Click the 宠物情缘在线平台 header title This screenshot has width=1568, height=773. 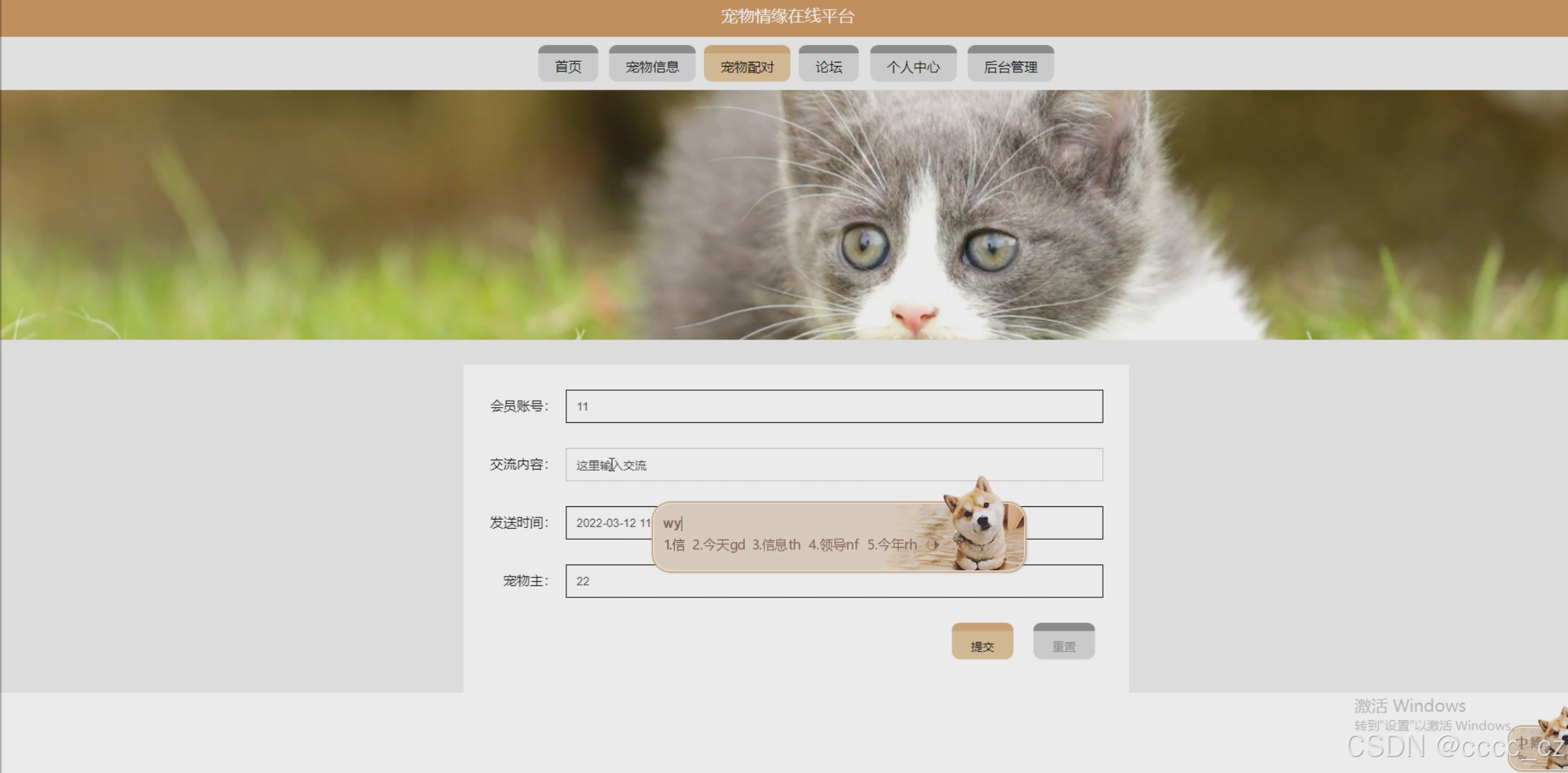787,17
